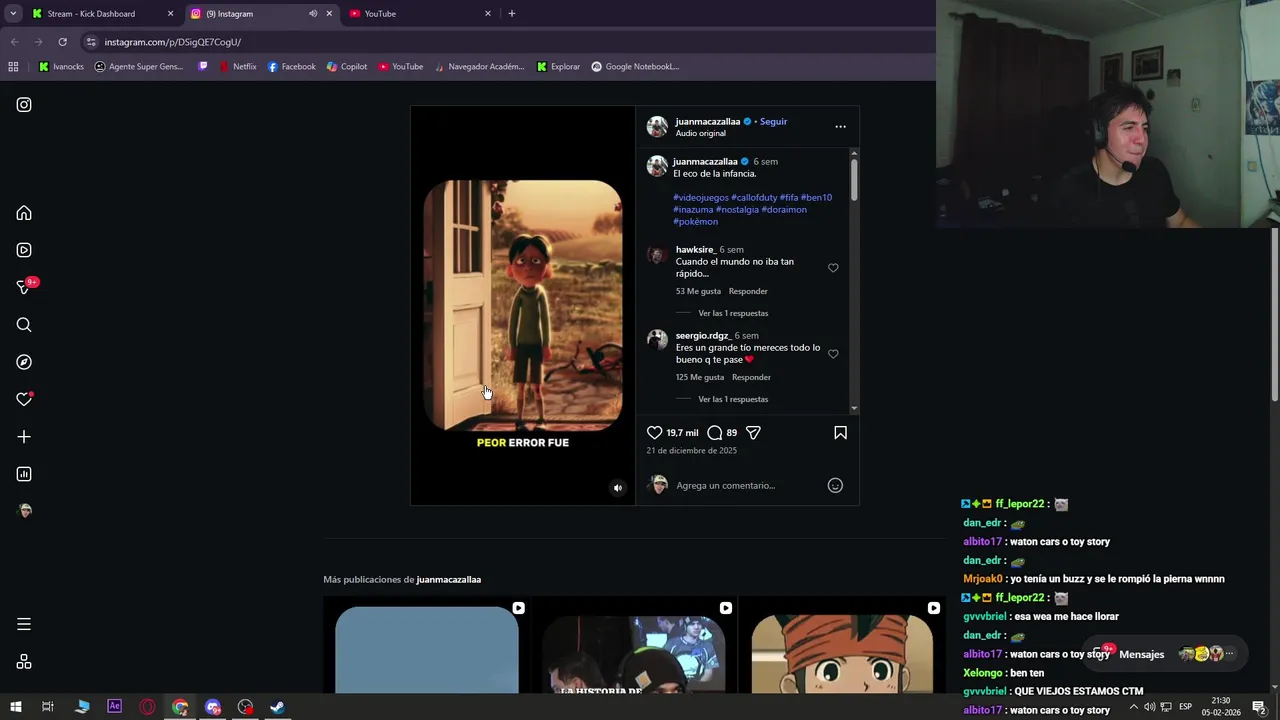Open Adobe After Effects from taskbar

[x=114, y=707]
